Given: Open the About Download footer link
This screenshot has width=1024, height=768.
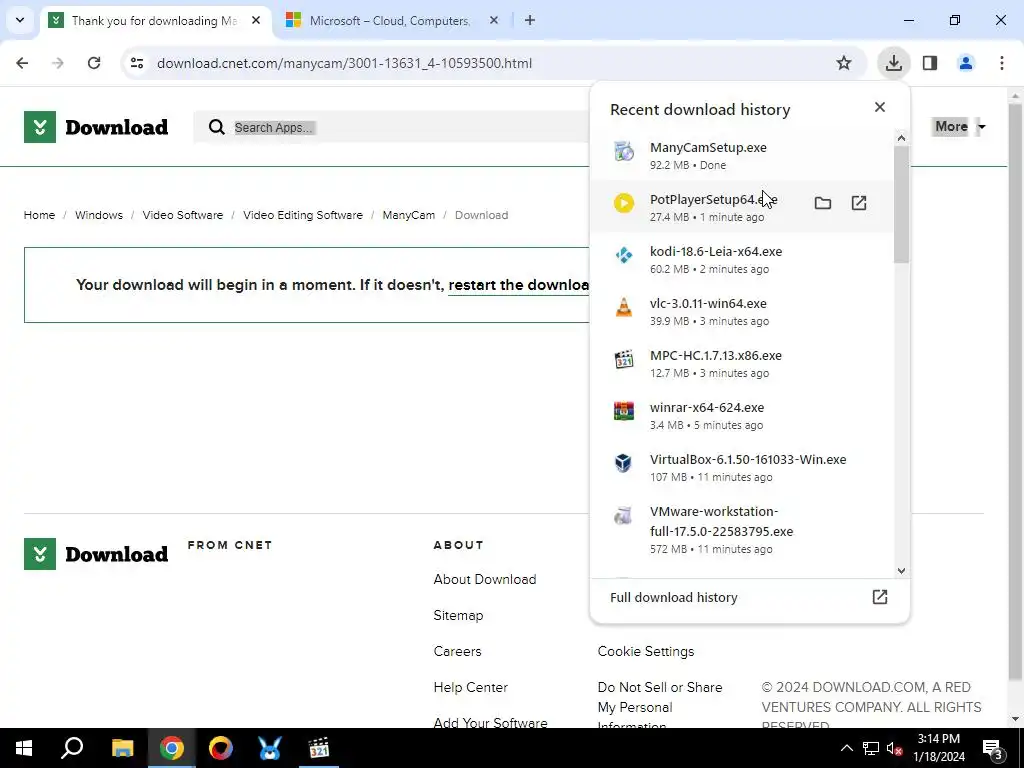Looking at the screenshot, I should point(485,579).
